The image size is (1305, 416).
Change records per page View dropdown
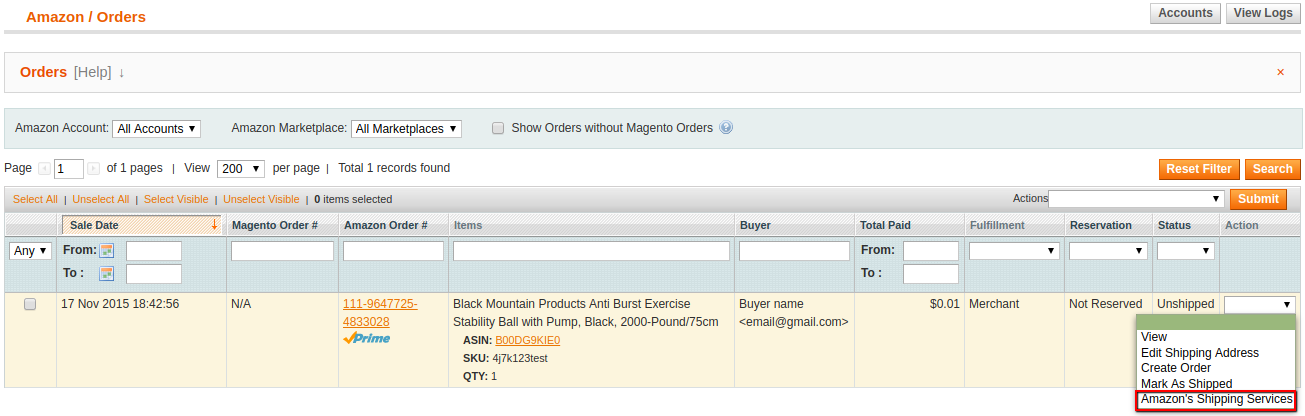coord(240,169)
